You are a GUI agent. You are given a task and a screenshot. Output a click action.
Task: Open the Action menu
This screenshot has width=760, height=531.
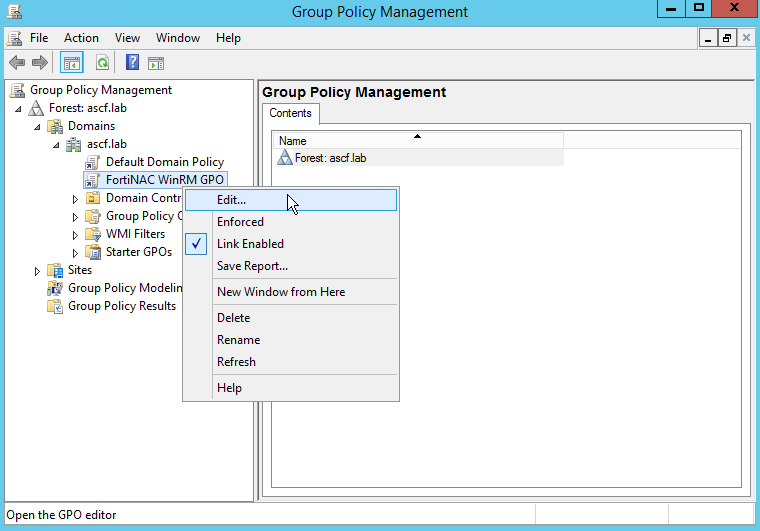point(81,38)
